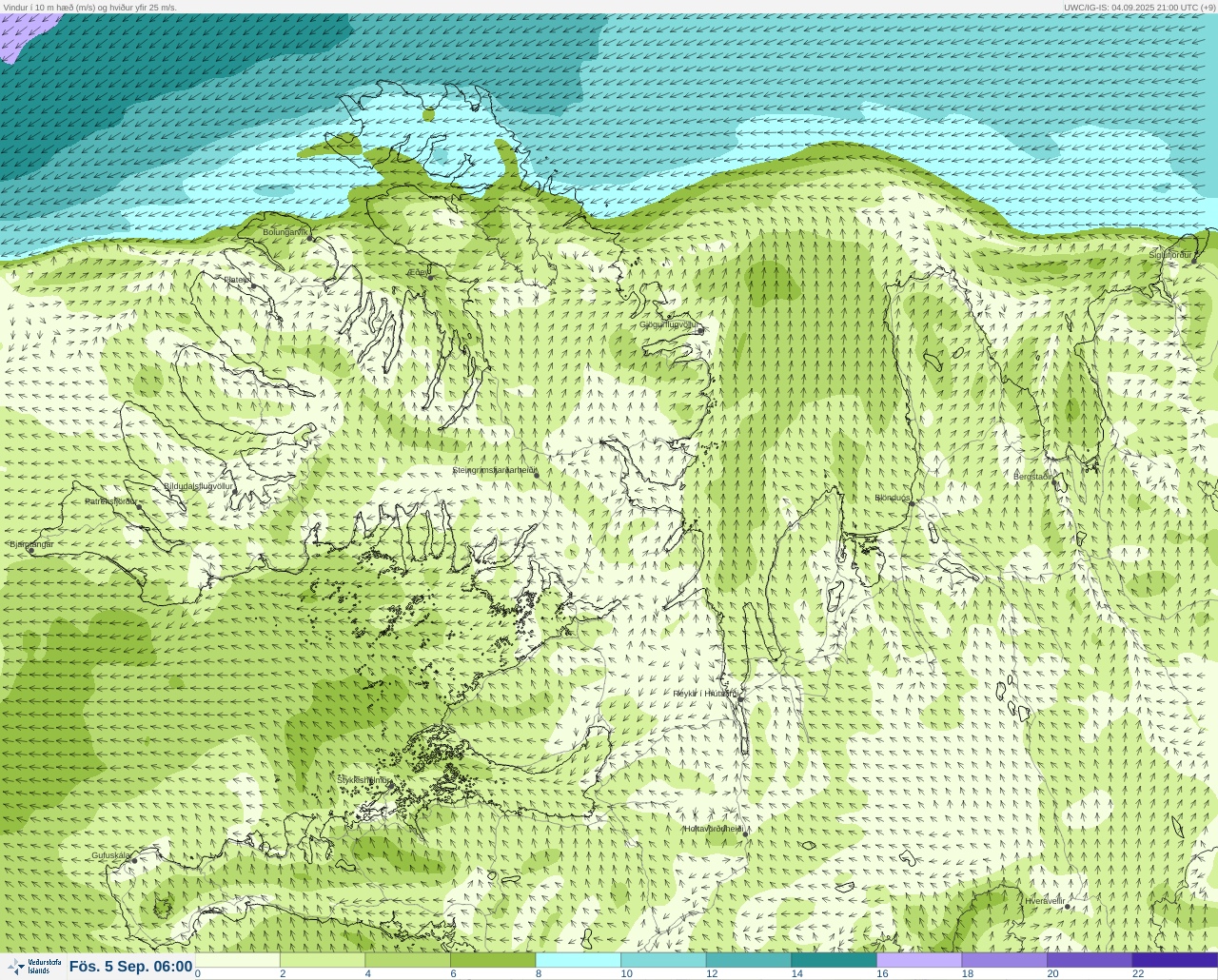This screenshot has height=980, width=1218.
Task: Click the Gufuskálar station dot marker
Action: tap(134, 861)
